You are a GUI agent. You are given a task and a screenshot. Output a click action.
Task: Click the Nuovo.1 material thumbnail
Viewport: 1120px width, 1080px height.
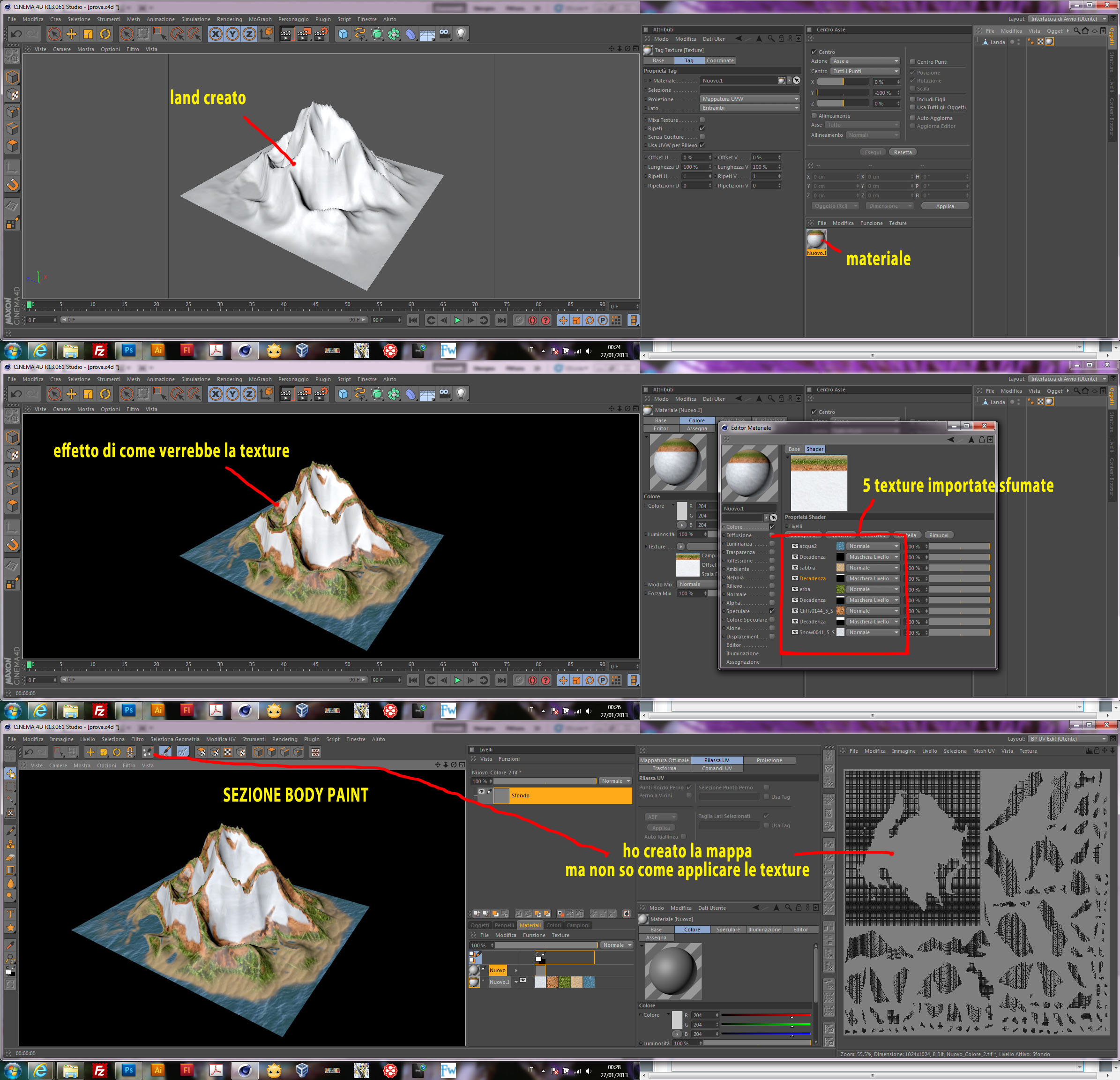tap(816, 240)
